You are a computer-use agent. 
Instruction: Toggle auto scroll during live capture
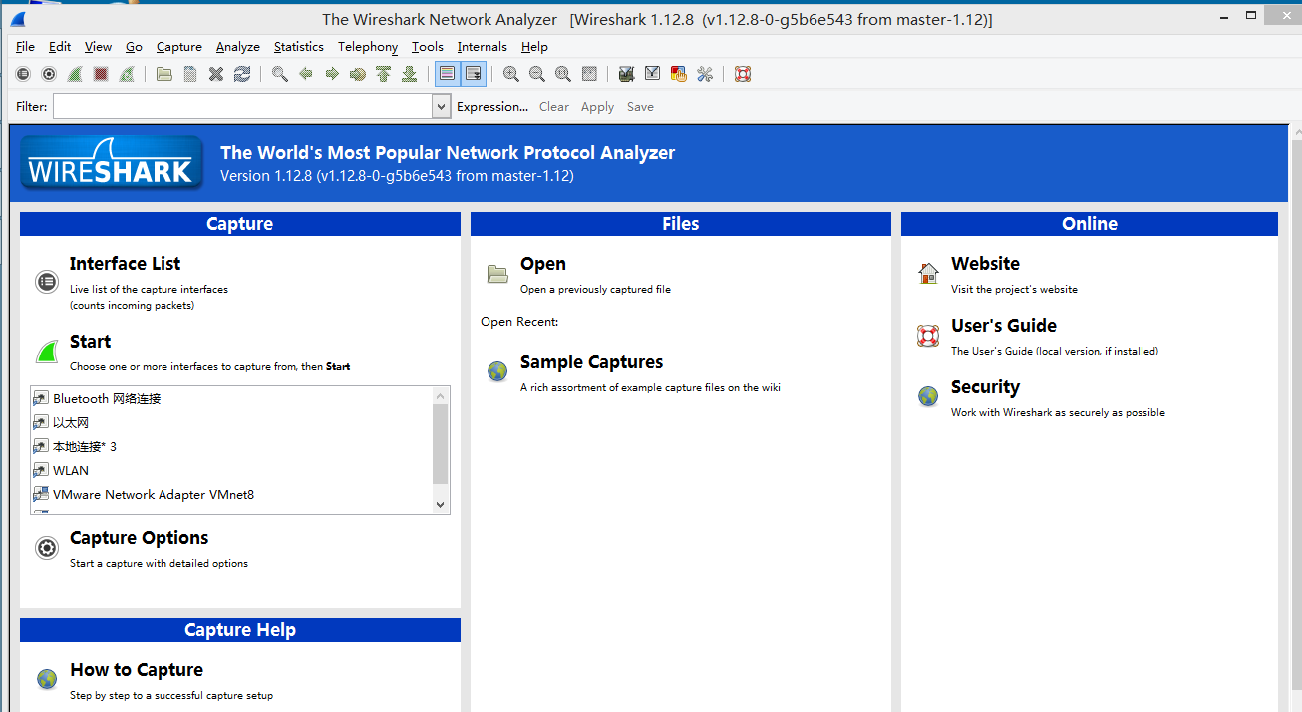(474, 74)
